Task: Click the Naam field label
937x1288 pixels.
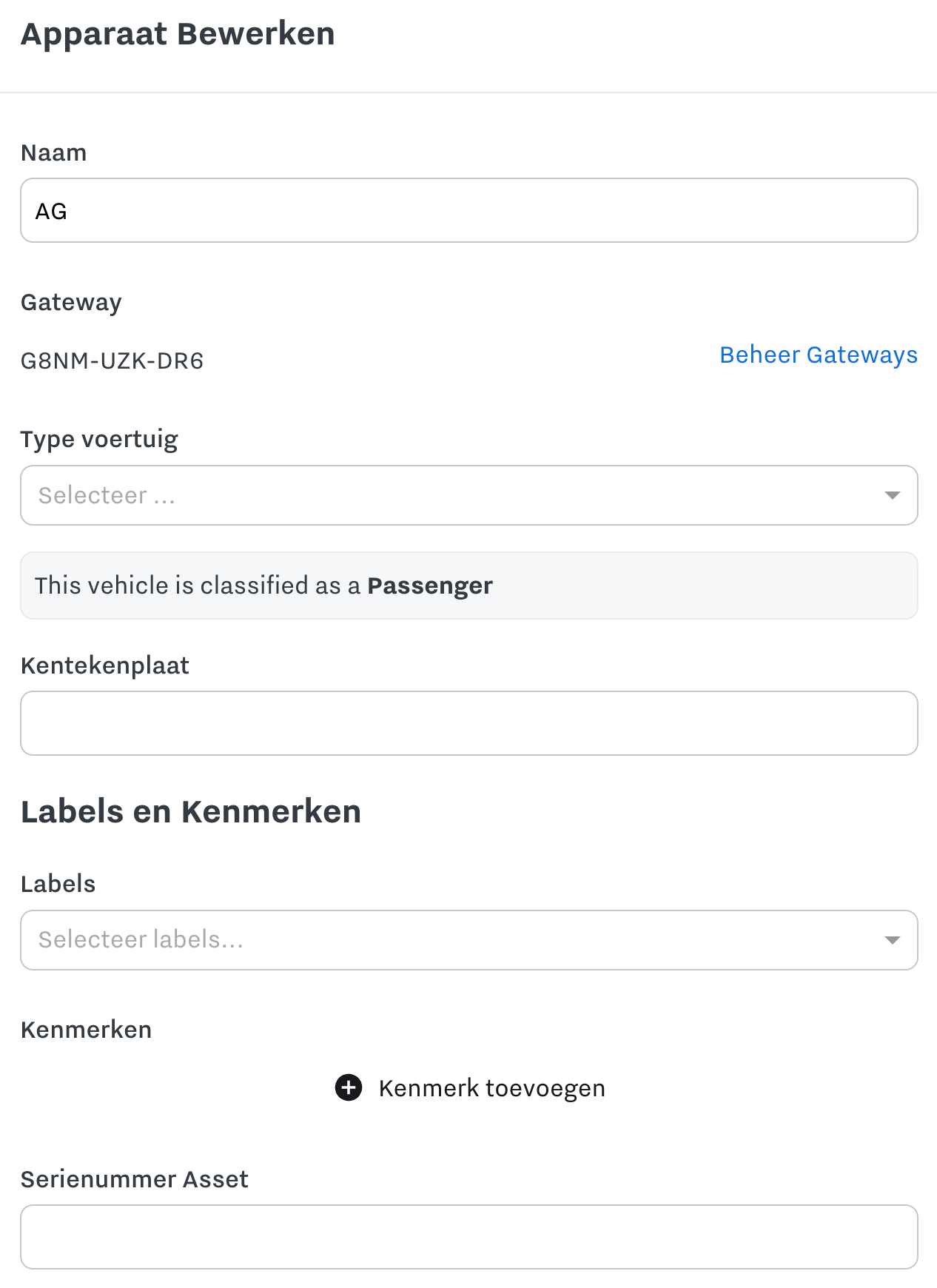Action: 54,152
